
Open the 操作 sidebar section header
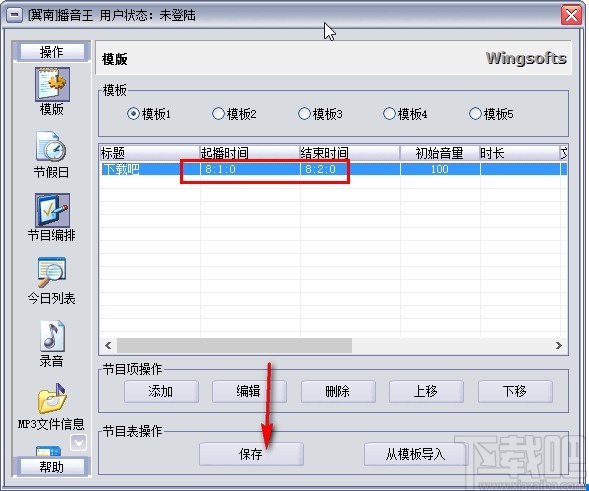coord(52,52)
